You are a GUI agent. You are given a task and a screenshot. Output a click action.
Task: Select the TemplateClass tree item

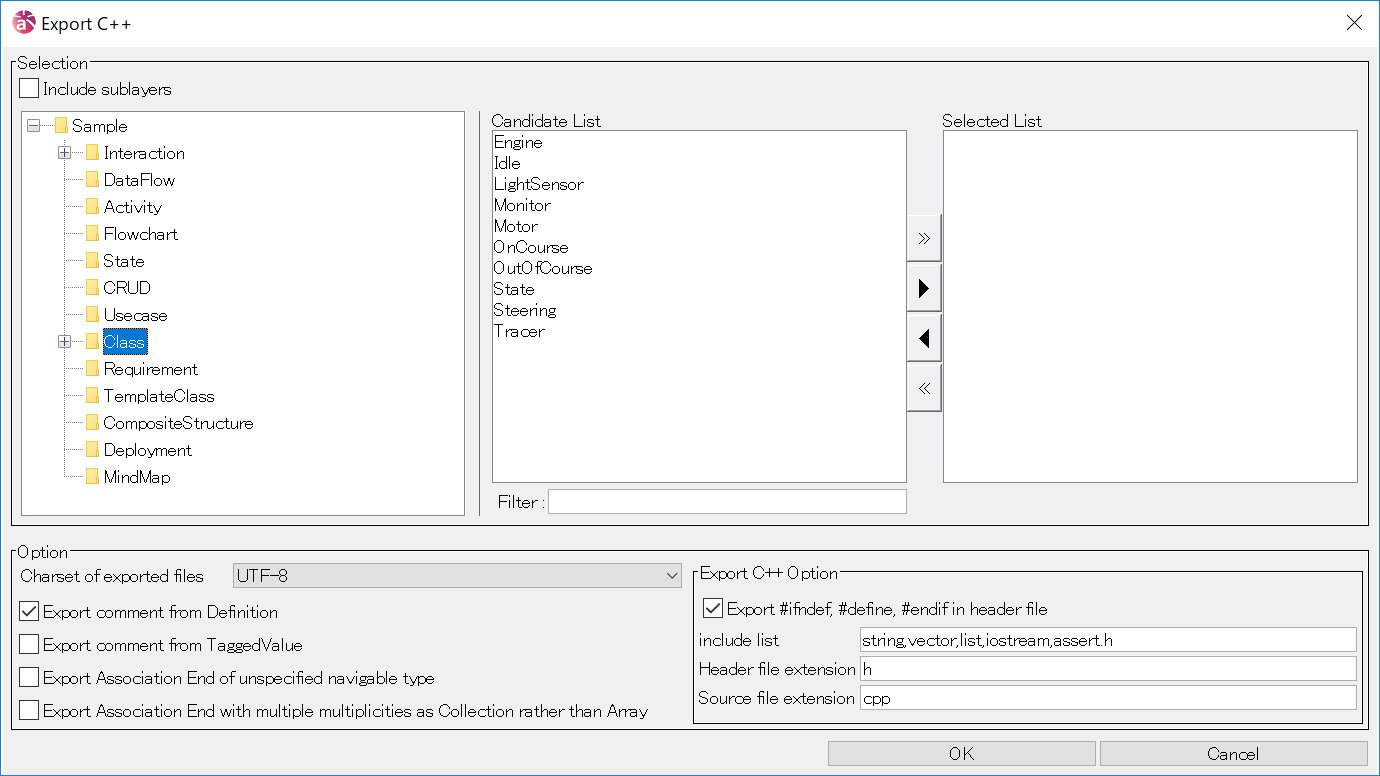(x=158, y=396)
